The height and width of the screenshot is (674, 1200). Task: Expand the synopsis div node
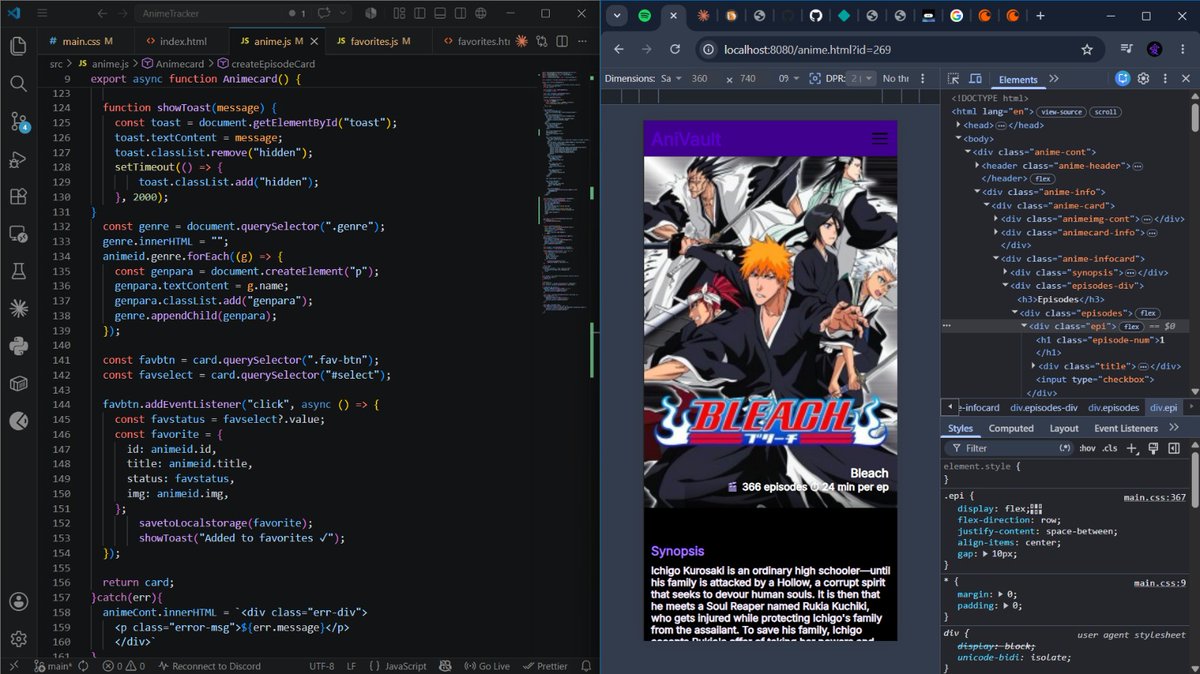1005,272
